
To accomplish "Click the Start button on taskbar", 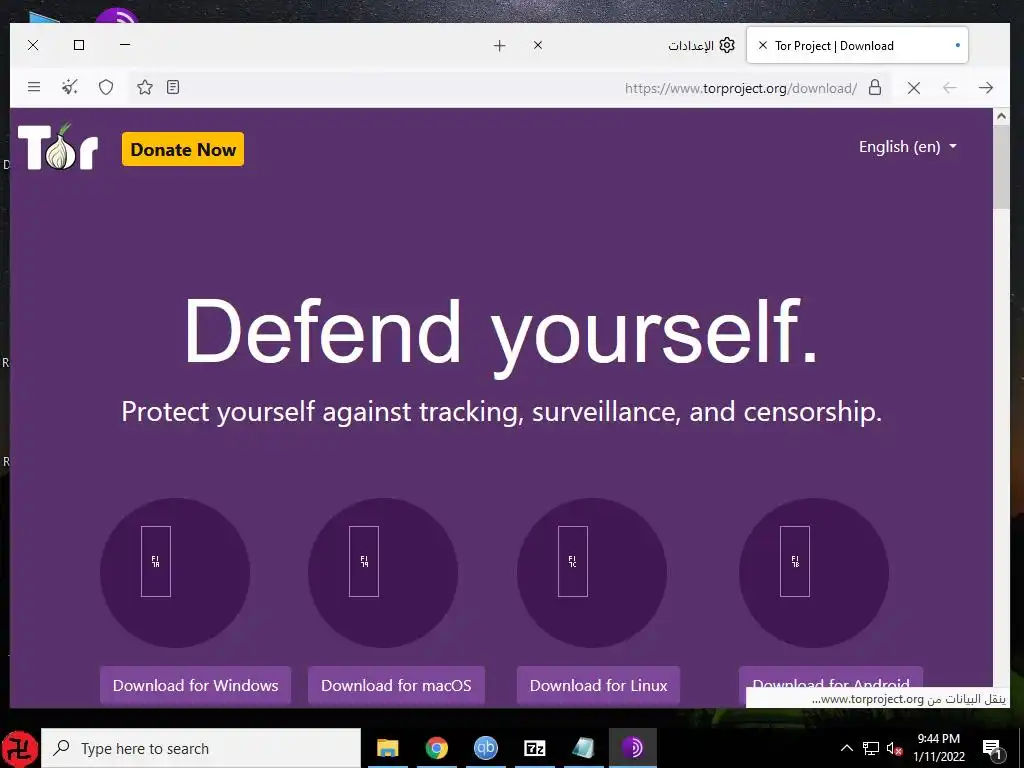I will coord(20,748).
